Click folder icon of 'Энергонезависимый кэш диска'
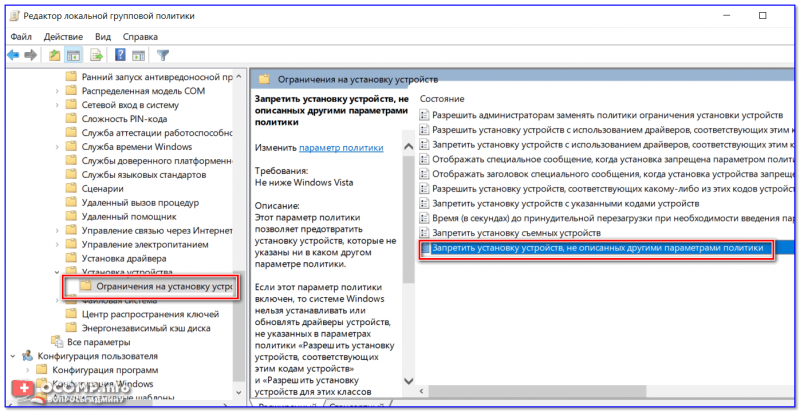The height and width of the screenshot is (412, 800). coord(71,328)
